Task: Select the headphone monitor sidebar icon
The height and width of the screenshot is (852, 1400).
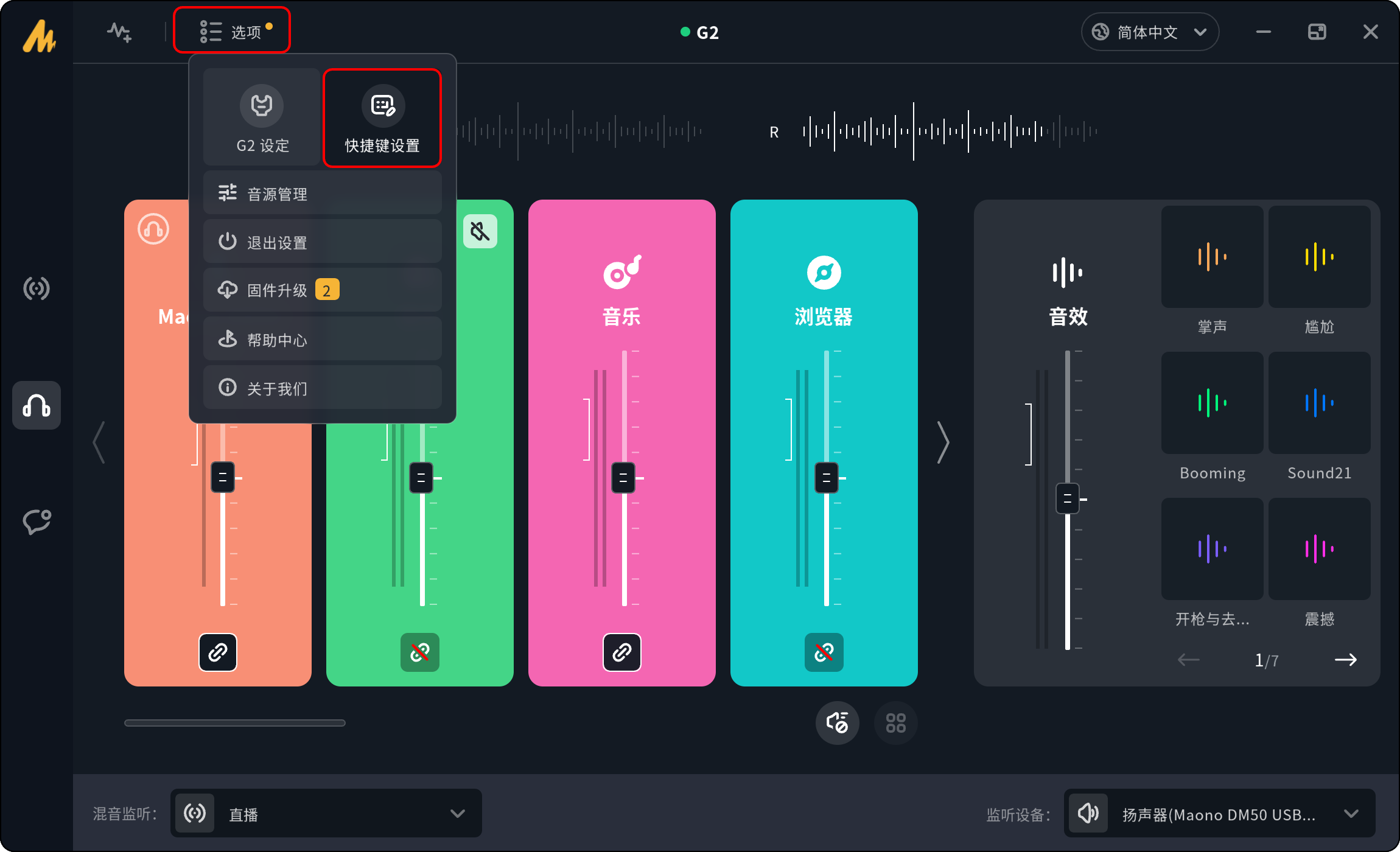Action: coord(37,405)
